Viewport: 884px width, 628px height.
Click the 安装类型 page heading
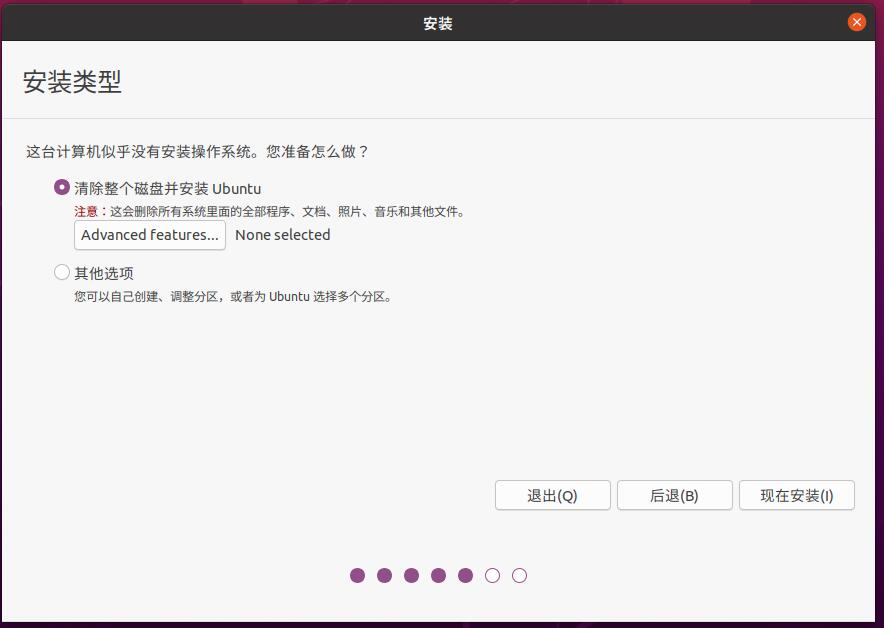tap(72, 82)
